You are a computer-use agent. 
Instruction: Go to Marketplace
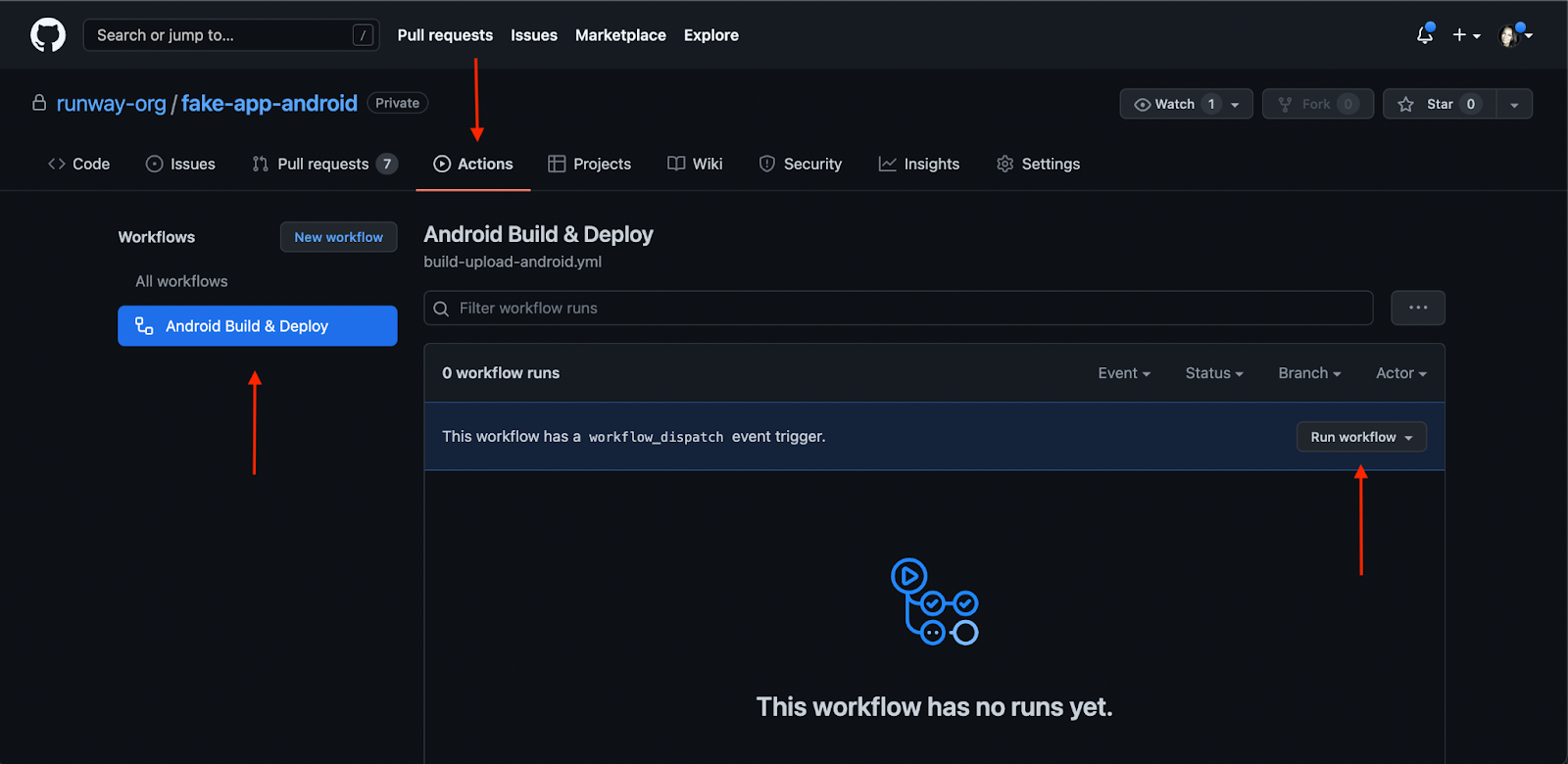pos(620,35)
